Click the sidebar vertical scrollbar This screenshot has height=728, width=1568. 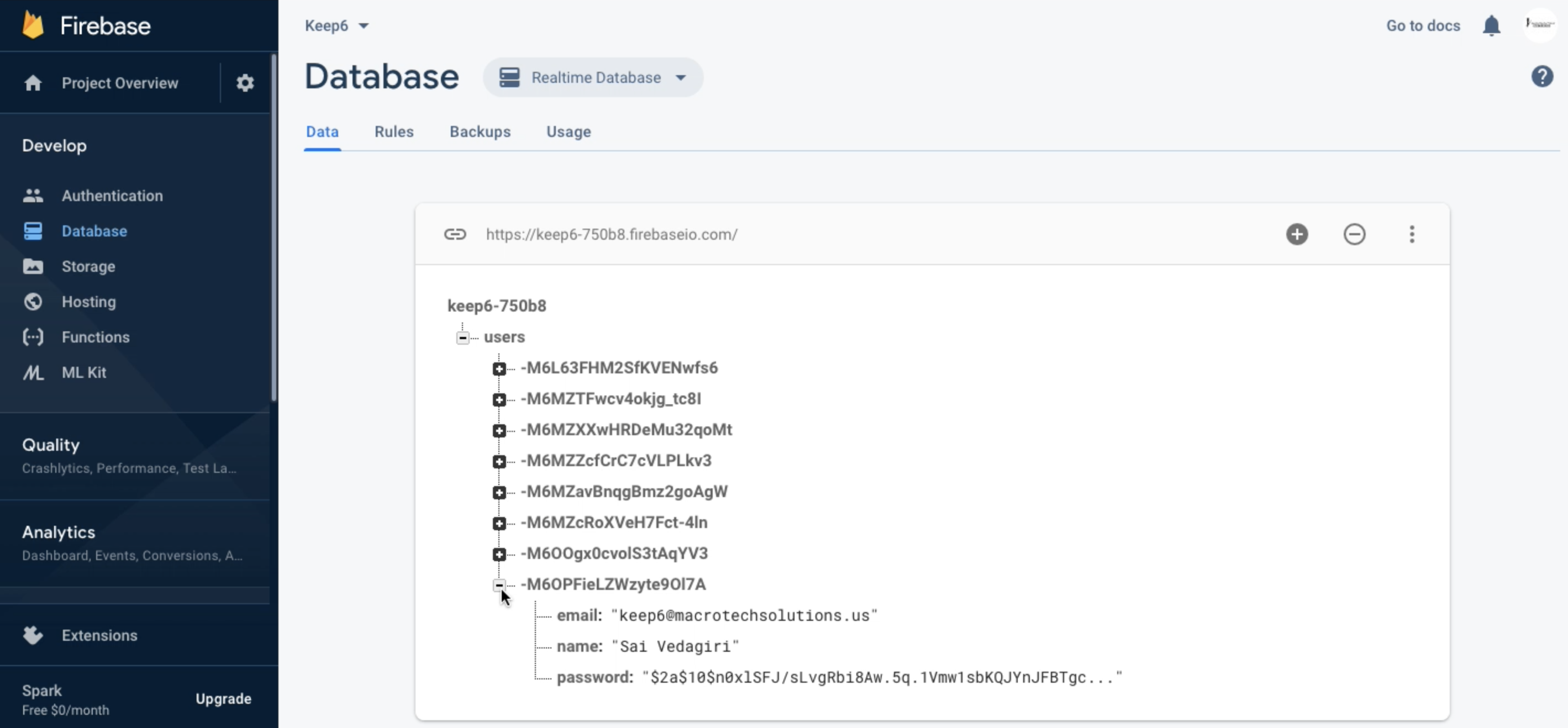pos(274,228)
